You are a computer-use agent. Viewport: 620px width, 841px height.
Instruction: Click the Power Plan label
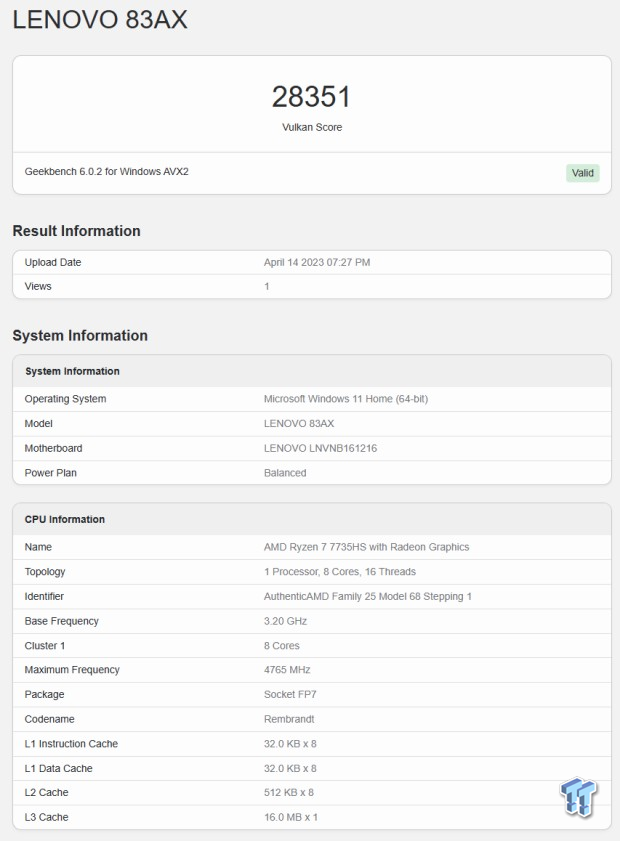pyautogui.click(x=50, y=473)
